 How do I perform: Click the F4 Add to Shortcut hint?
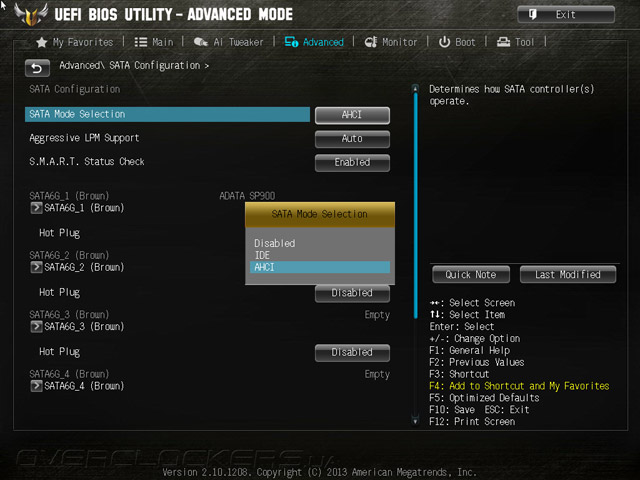click(x=519, y=386)
